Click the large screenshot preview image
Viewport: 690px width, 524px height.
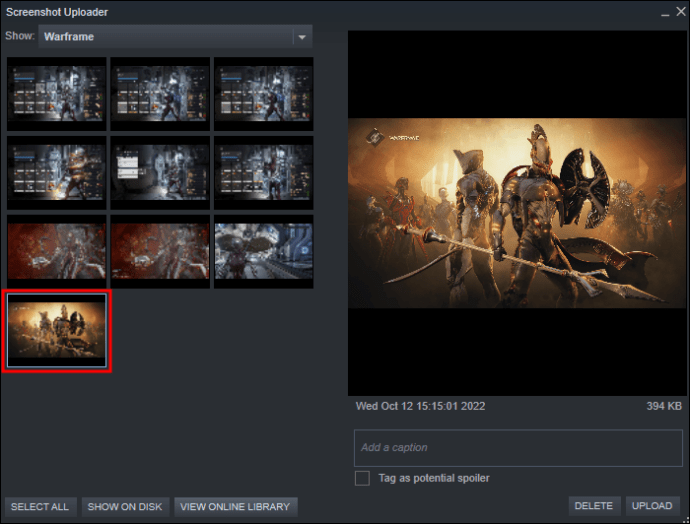[x=517, y=213]
